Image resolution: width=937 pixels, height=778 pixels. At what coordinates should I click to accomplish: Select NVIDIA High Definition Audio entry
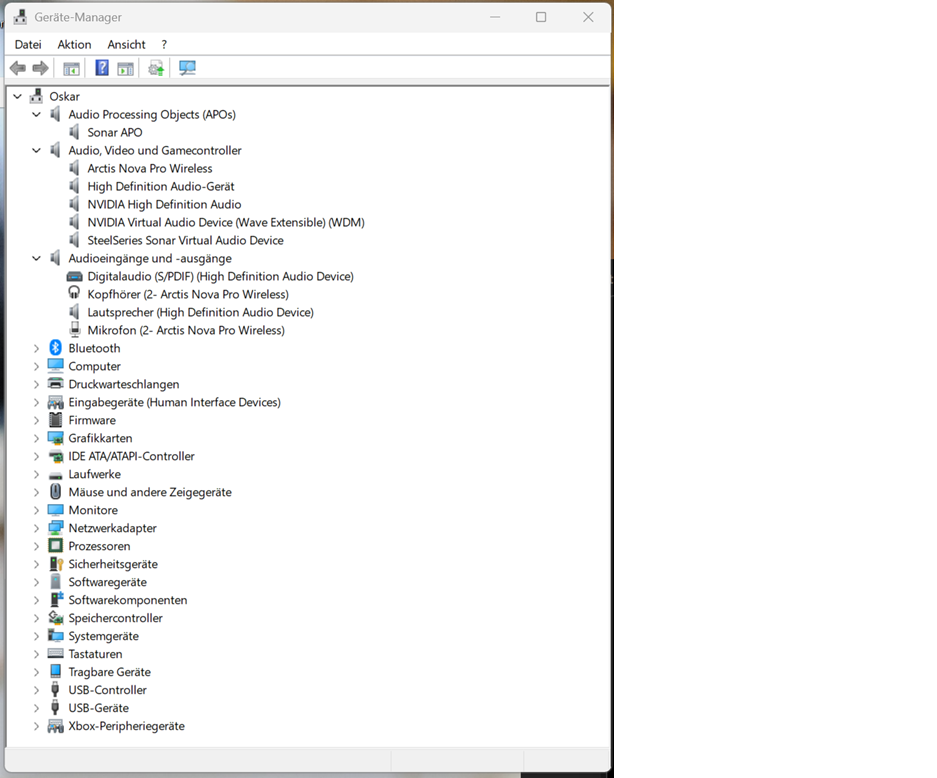pos(164,204)
